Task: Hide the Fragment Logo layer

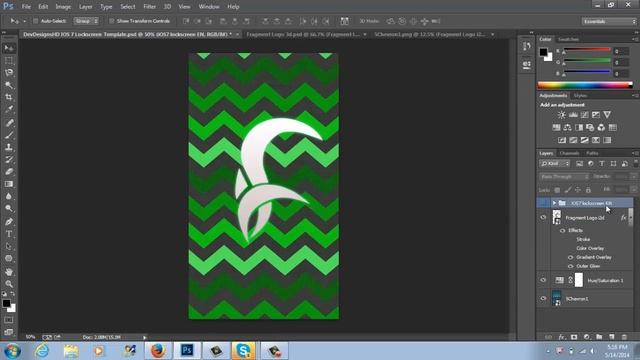Action: pyautogui.click(x=543, y=218)
